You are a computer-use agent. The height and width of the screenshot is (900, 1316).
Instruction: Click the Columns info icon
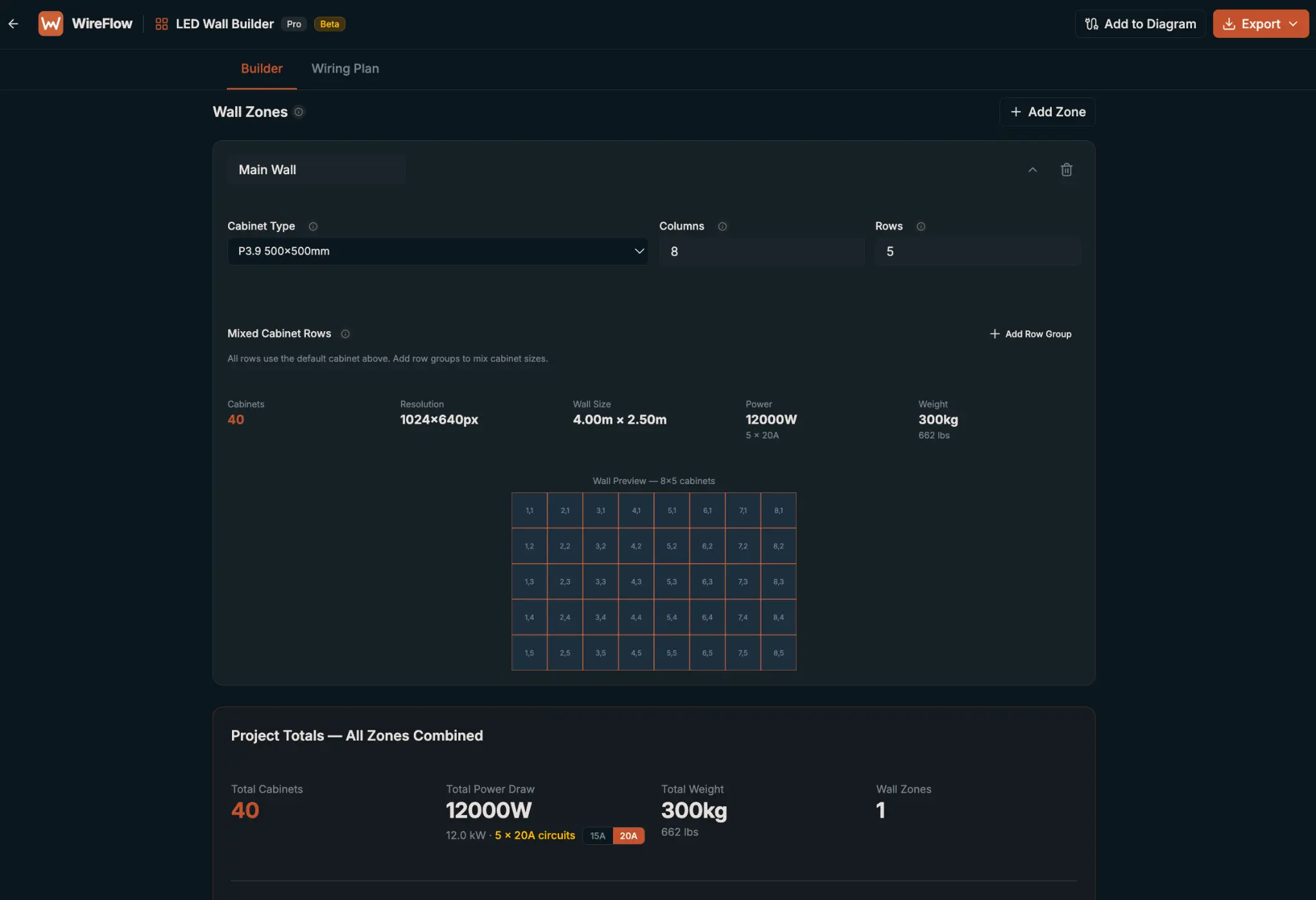click(722, 226)
